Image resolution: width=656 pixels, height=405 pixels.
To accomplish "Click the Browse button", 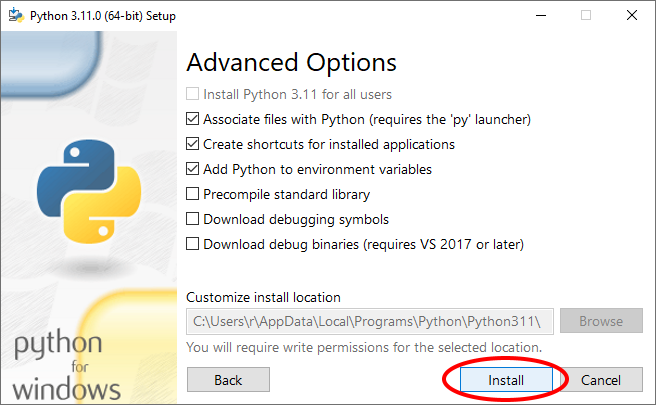I will click(x=601, y=321).
